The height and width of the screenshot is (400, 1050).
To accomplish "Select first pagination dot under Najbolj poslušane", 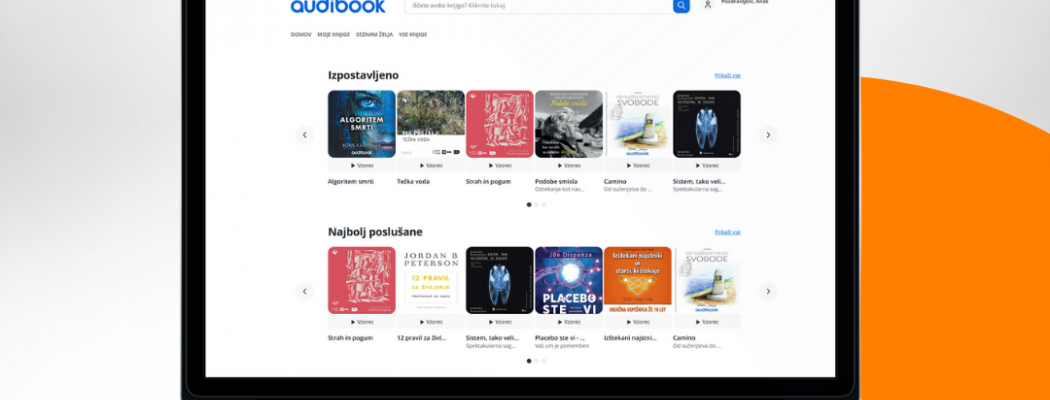I will pos(529,361).
